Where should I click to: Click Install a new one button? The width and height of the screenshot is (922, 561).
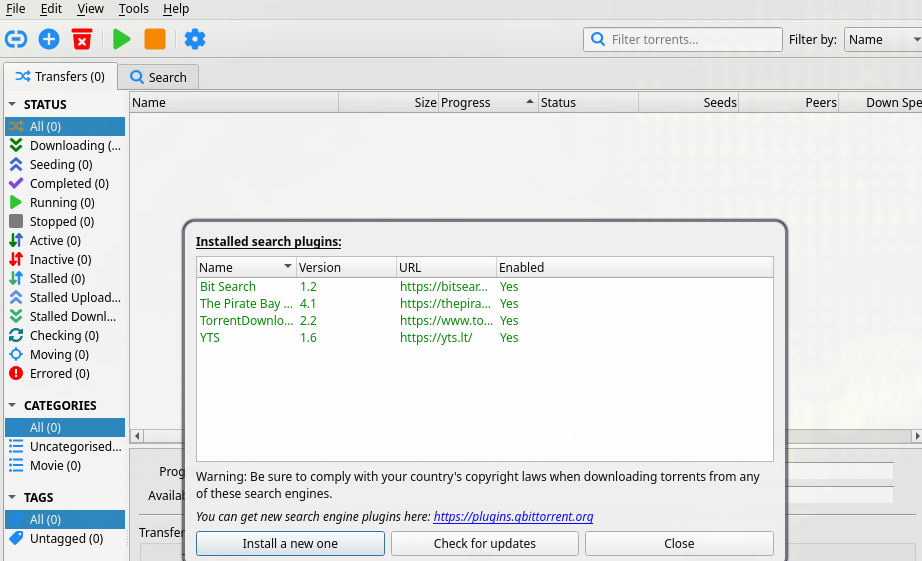coord(290,544)
